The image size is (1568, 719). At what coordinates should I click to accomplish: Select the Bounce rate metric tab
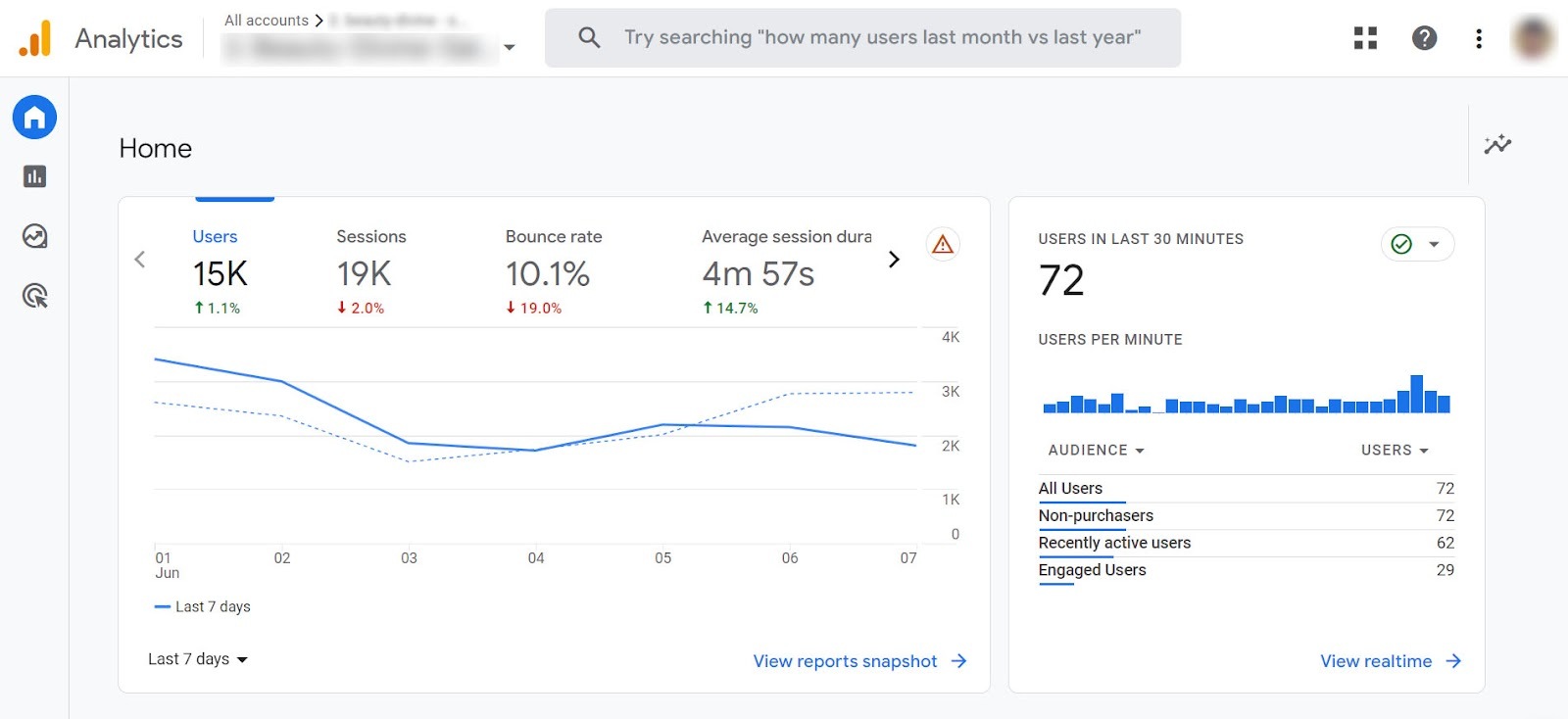click(553, 271)
